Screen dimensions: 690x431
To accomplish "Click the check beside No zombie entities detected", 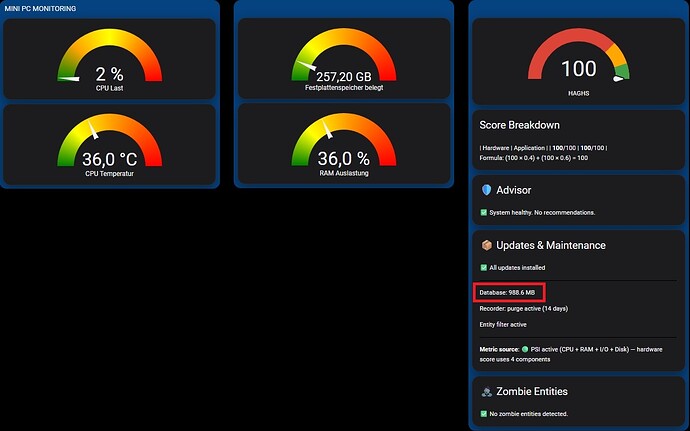I will pos(484,414).
